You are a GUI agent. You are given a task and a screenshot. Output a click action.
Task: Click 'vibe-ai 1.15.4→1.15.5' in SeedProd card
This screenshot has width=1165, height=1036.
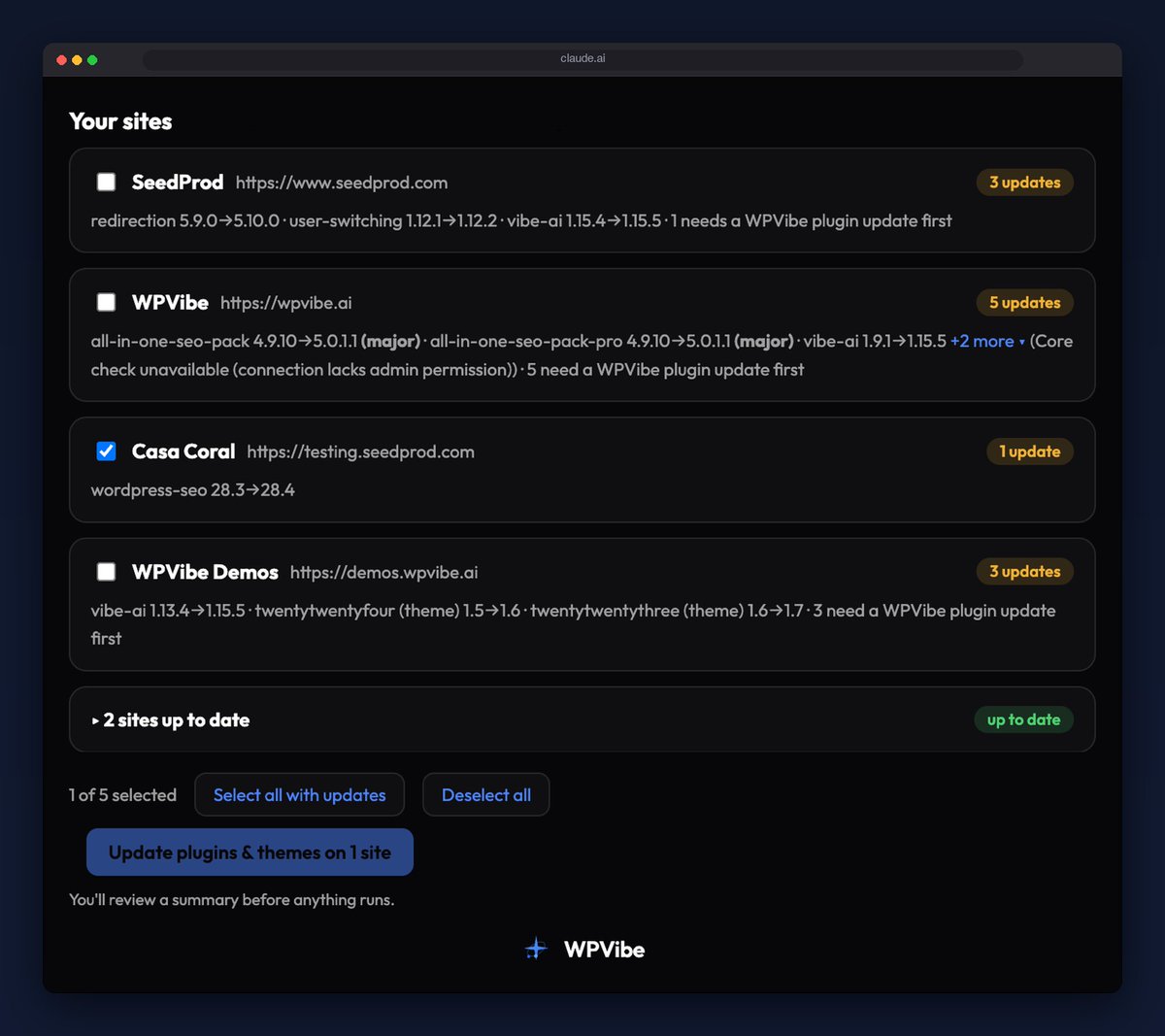(583, 220)
